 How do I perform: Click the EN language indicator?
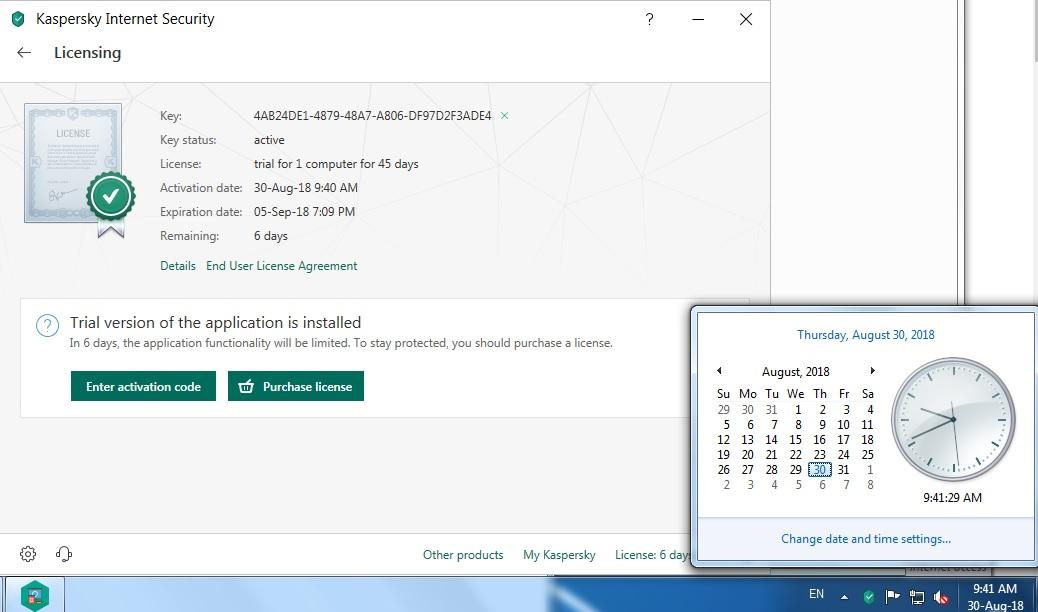[816, 594]
